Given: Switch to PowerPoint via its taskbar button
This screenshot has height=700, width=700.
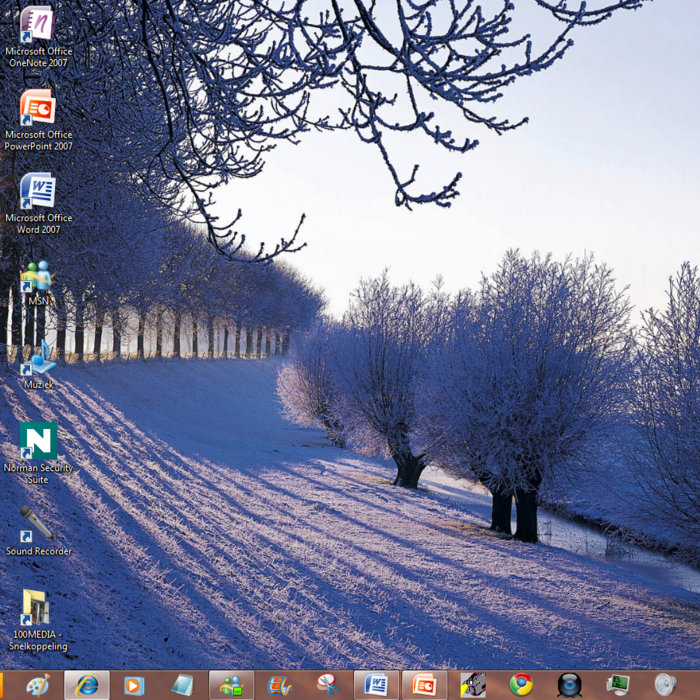Looking at the screenshot, I should [424, 685].
